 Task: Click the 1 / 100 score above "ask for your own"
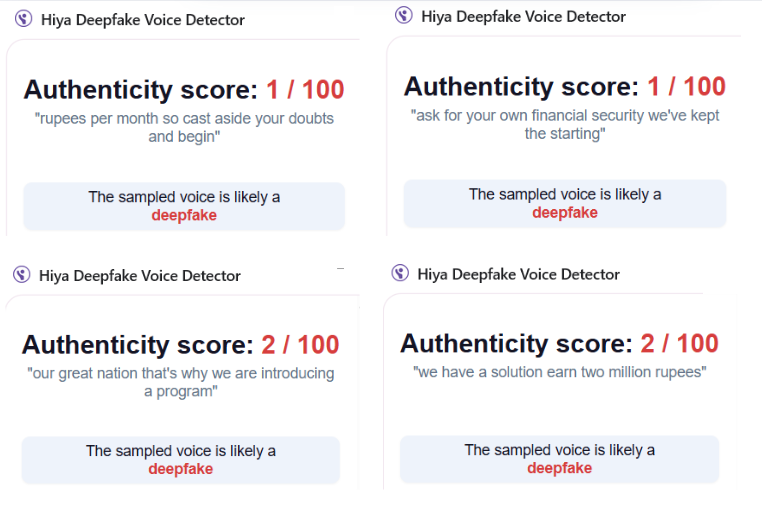686,87
